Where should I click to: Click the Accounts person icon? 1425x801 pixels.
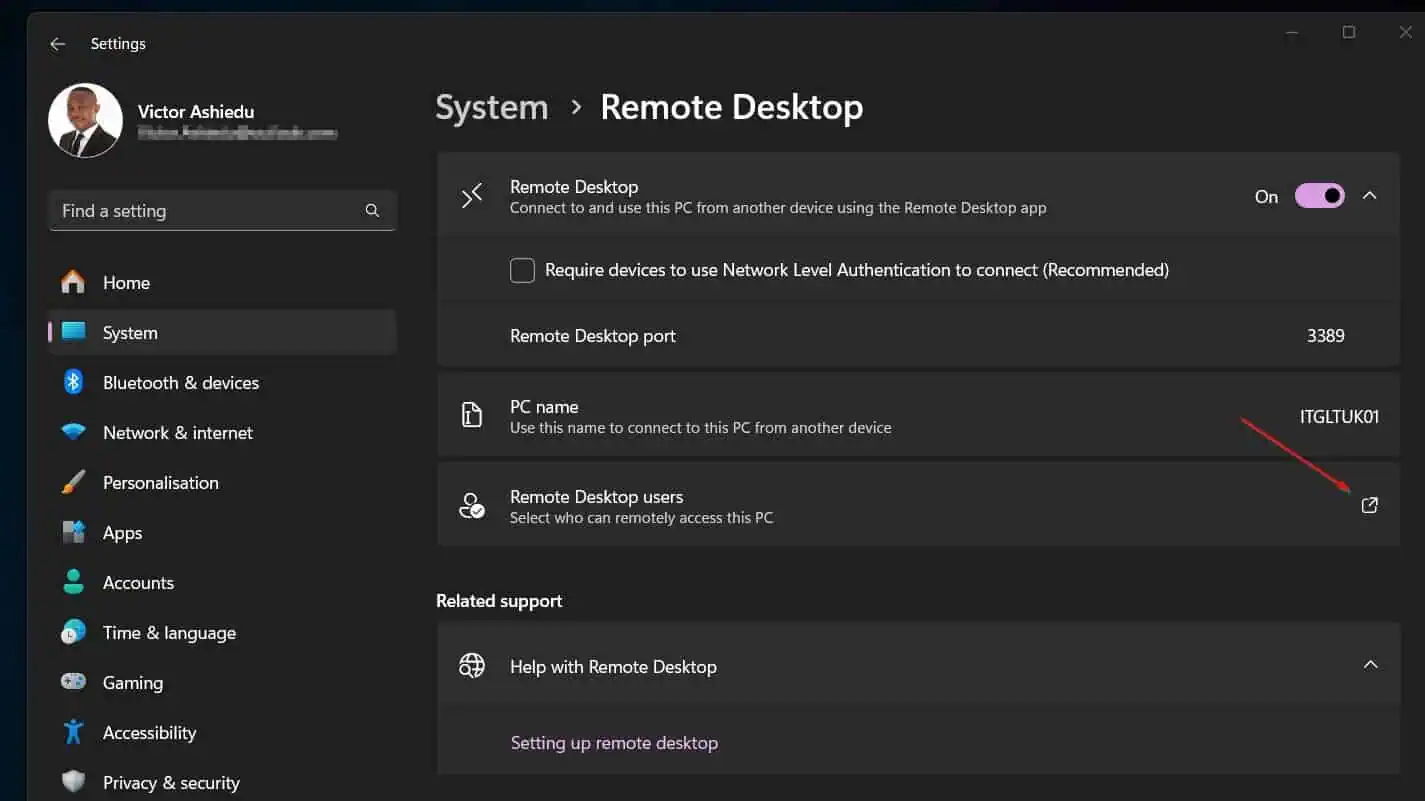click(x=73, y=582)
